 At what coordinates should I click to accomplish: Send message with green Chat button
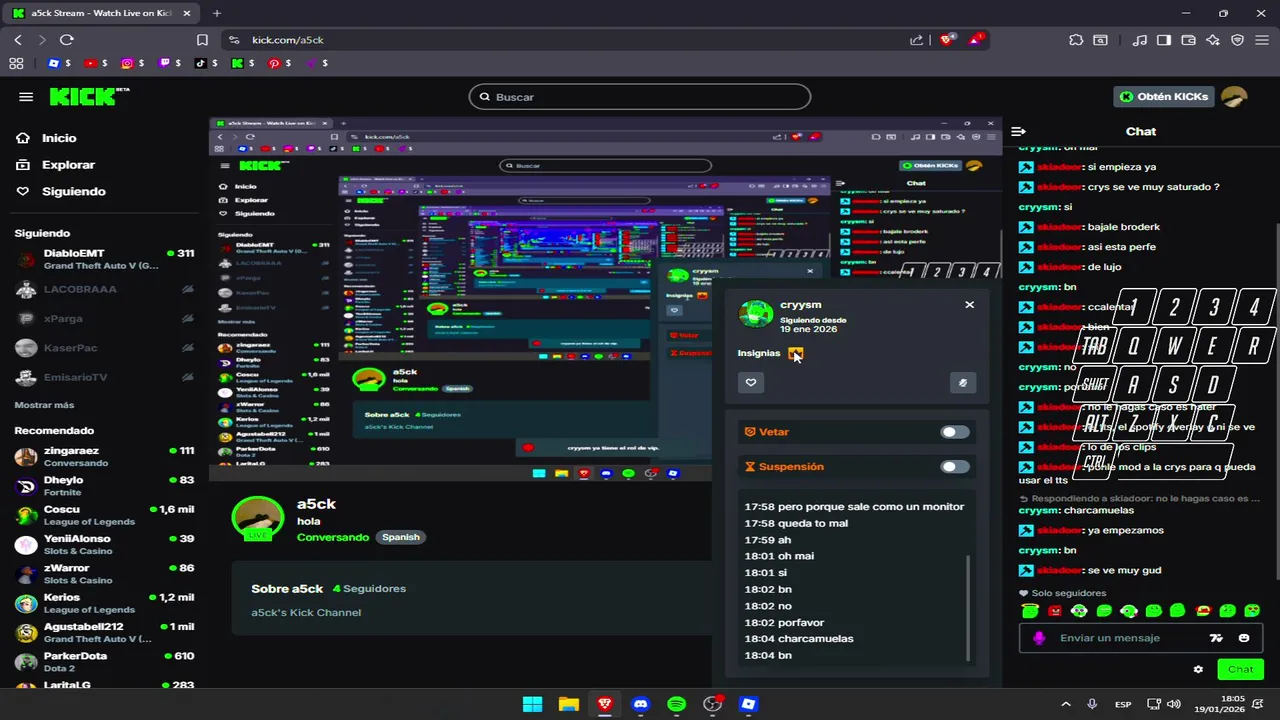click(x=1240, y=669)
